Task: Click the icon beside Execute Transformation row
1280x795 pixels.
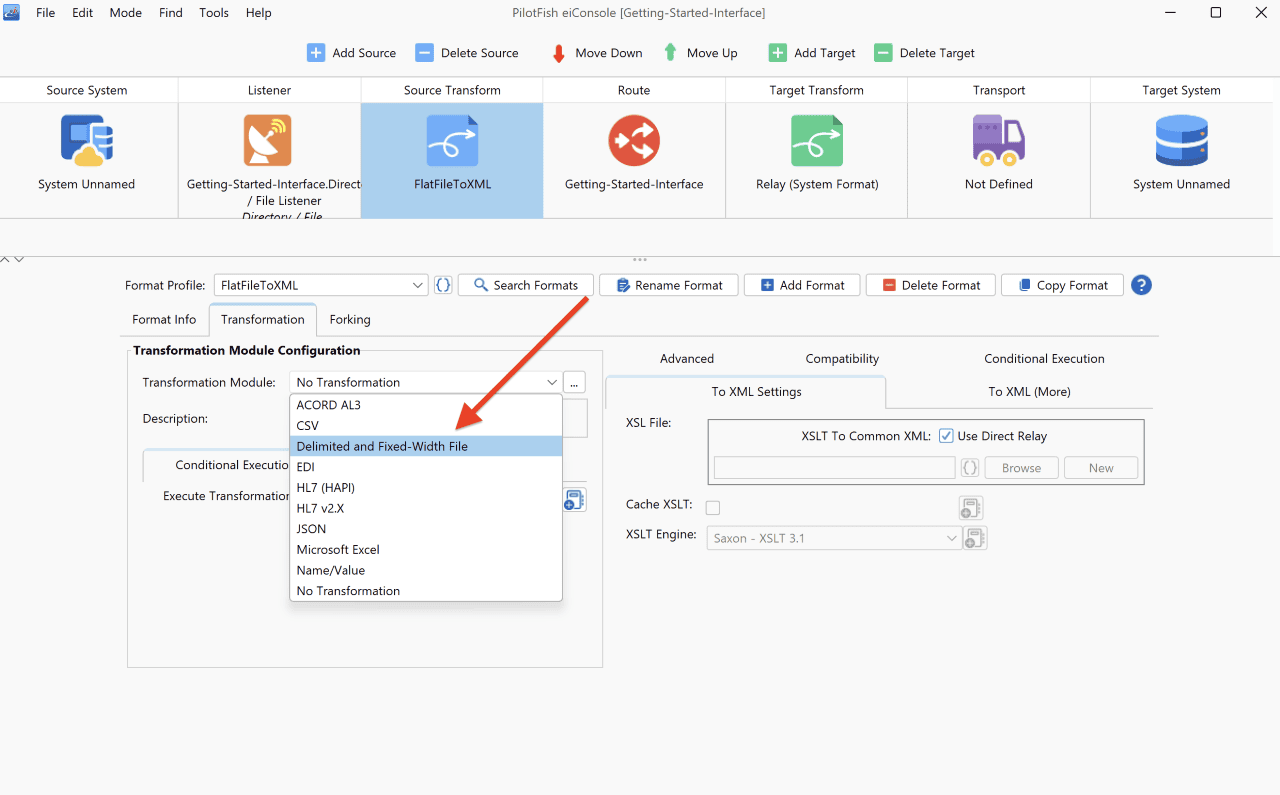Action: coord(574,500)
